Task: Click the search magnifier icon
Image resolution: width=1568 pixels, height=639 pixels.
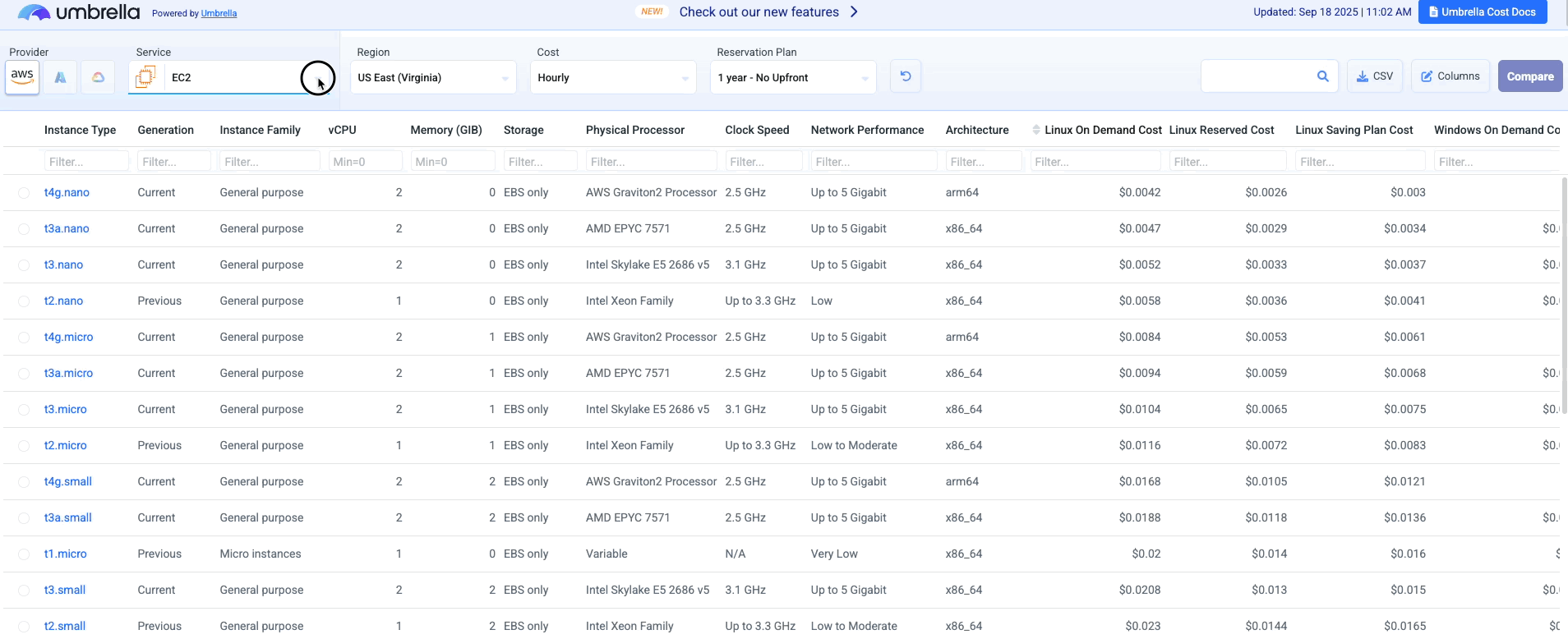Action: coord(1323,76)
